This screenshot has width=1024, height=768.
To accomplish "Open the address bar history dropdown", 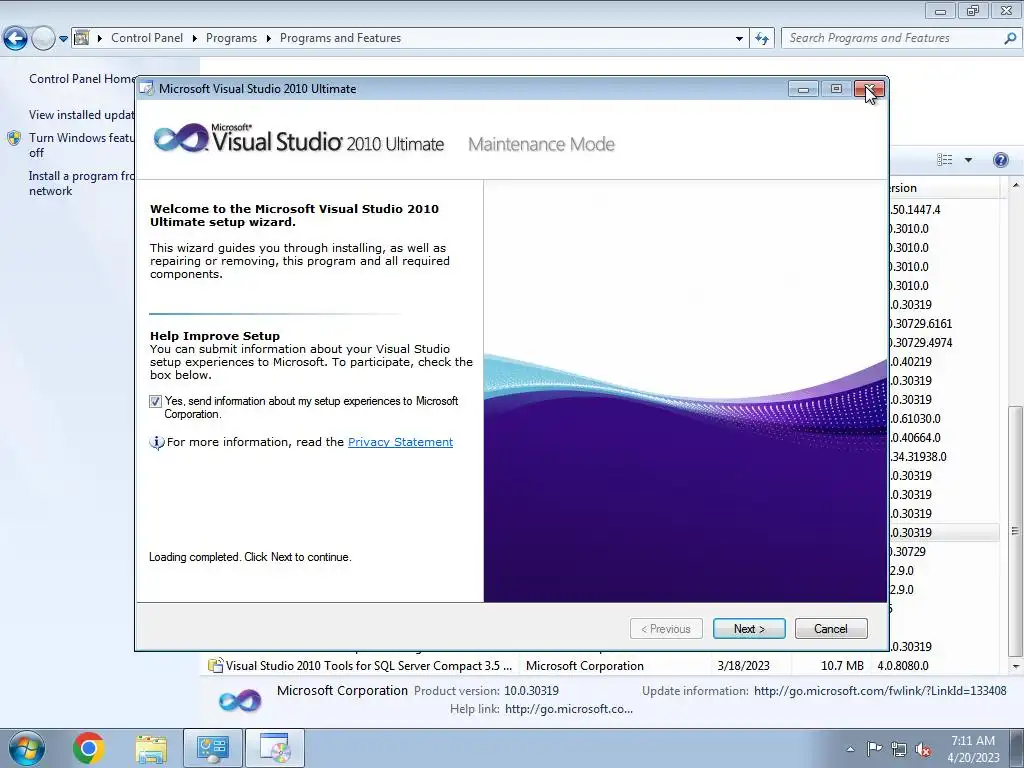I will [739, 39].
